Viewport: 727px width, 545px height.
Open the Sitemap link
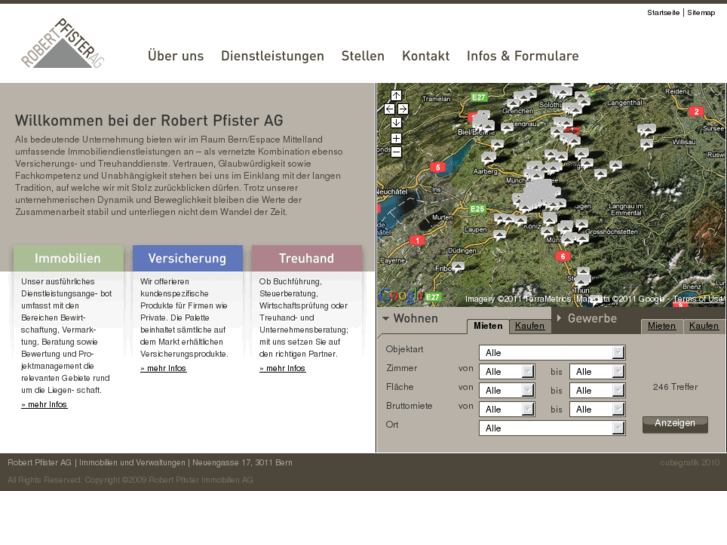coord(701,13)
